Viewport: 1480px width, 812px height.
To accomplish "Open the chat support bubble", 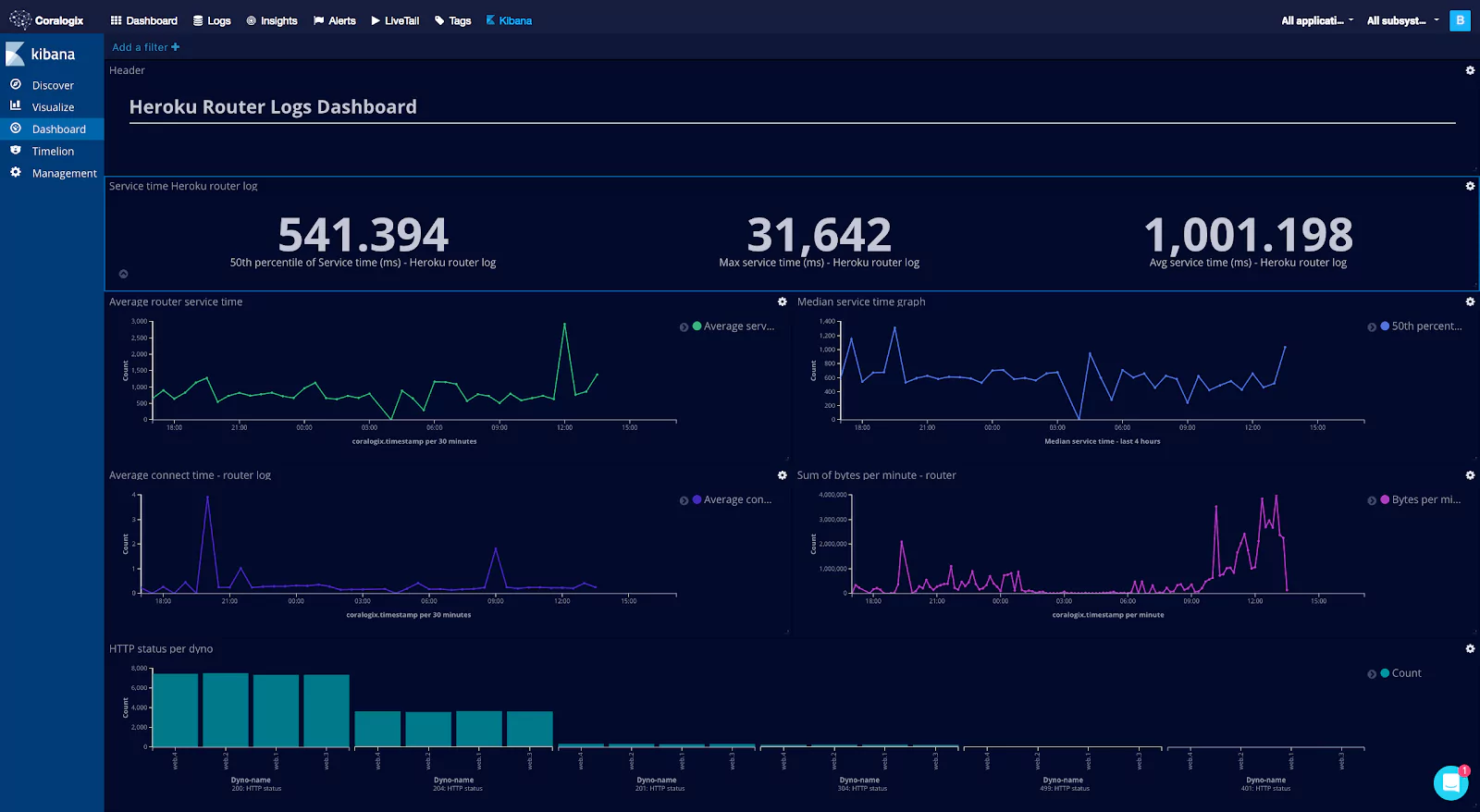I will click(1451, 782).
